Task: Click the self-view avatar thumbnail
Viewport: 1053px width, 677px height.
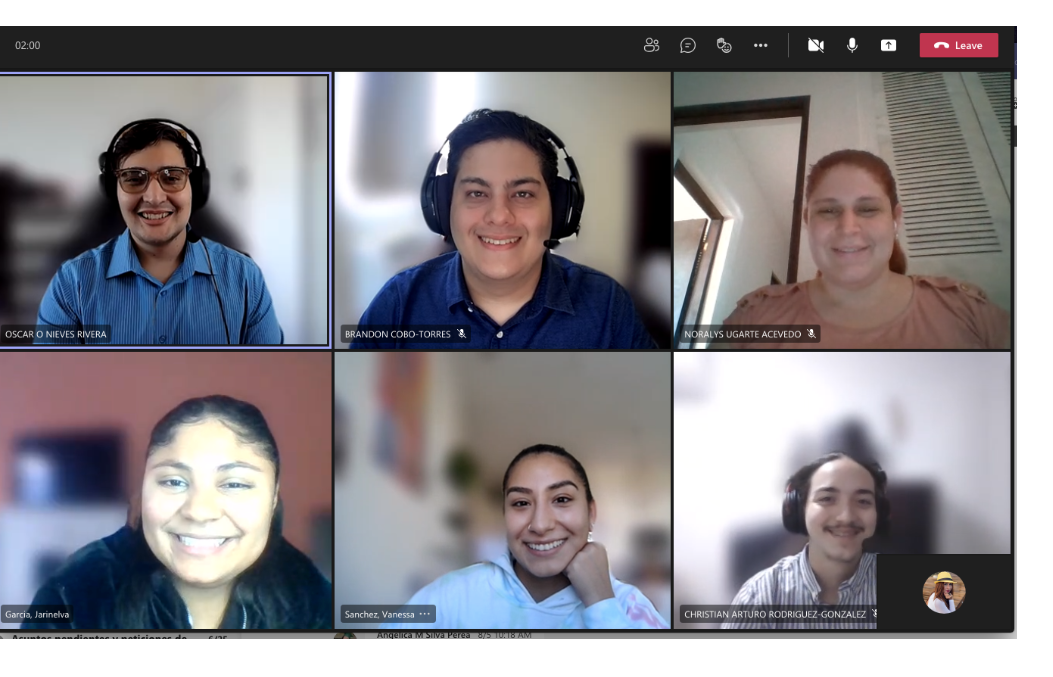Action: pos(943,592)
